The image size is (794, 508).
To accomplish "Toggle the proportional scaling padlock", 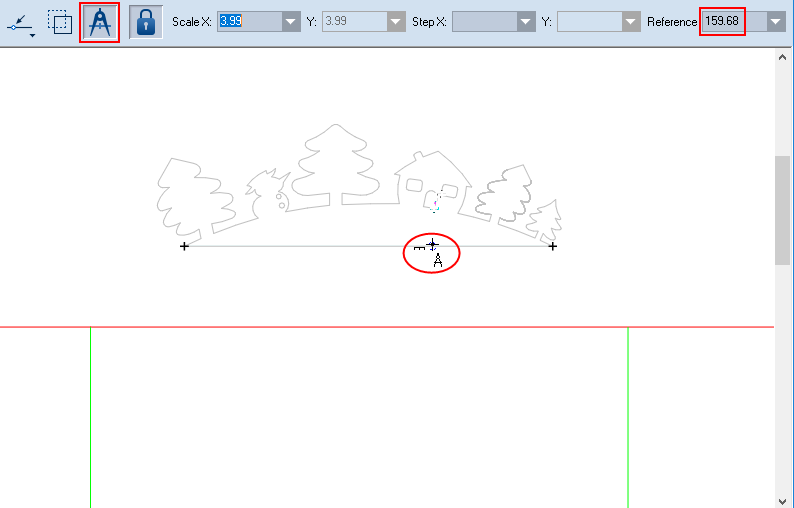I will click(146, 22).
